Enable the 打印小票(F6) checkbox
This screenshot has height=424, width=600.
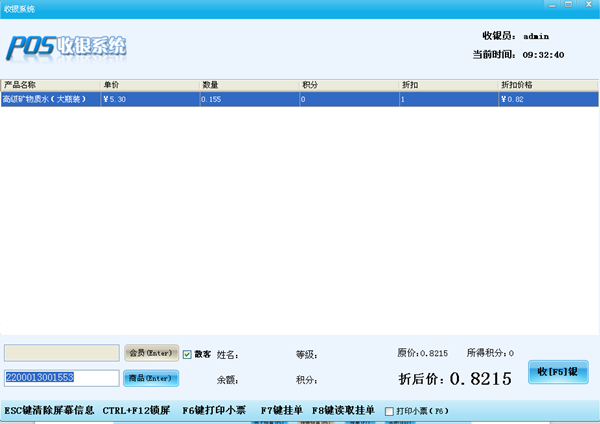point(389,411)
